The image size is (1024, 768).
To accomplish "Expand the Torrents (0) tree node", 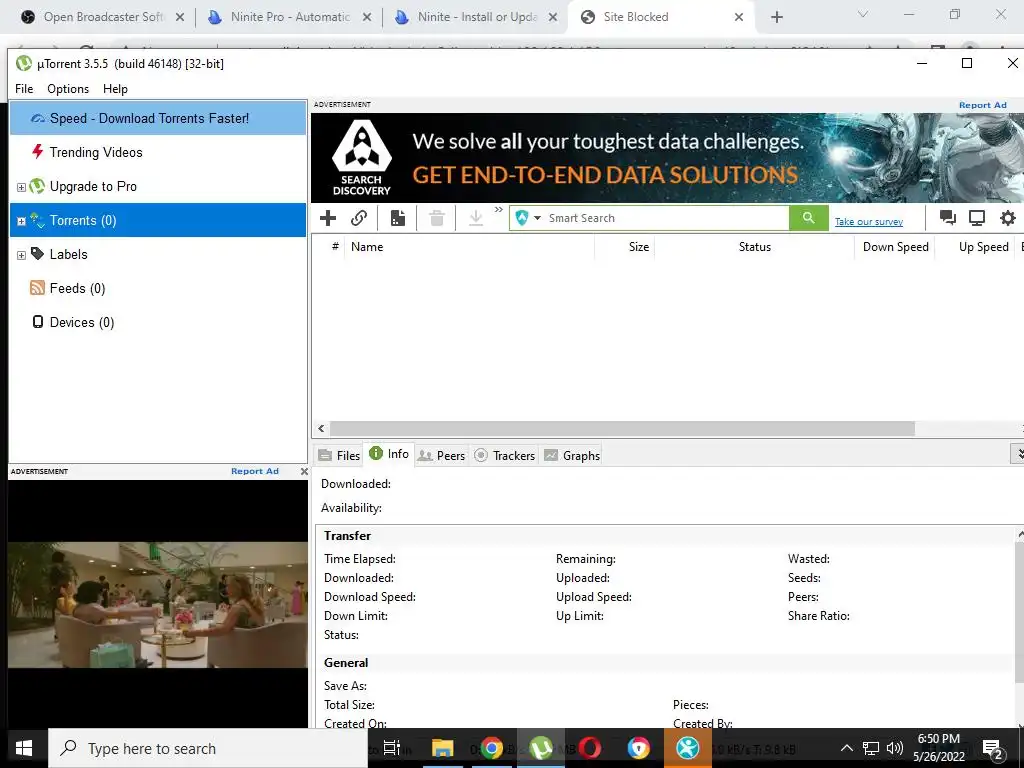I will point(21,221).
